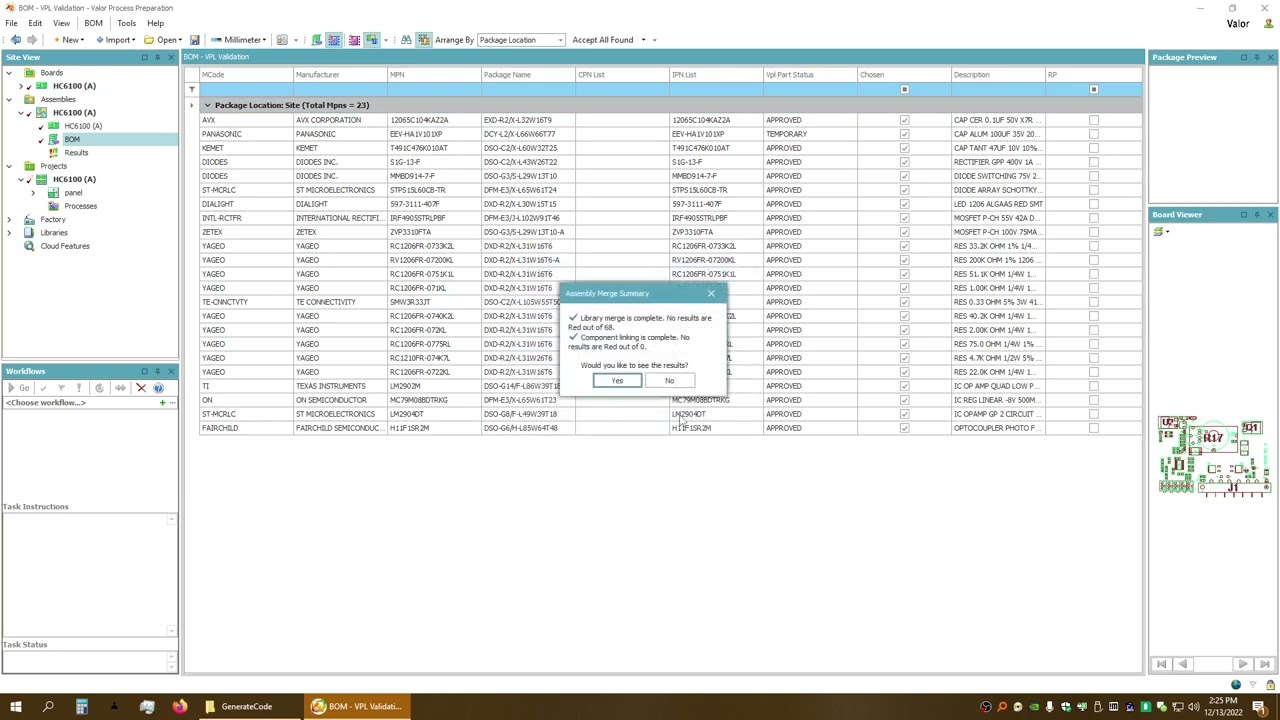Click the red X icon in Workflows toolbar
Image resolution: width=1280 pixels, height=720 pixels.
click(141, 388)
